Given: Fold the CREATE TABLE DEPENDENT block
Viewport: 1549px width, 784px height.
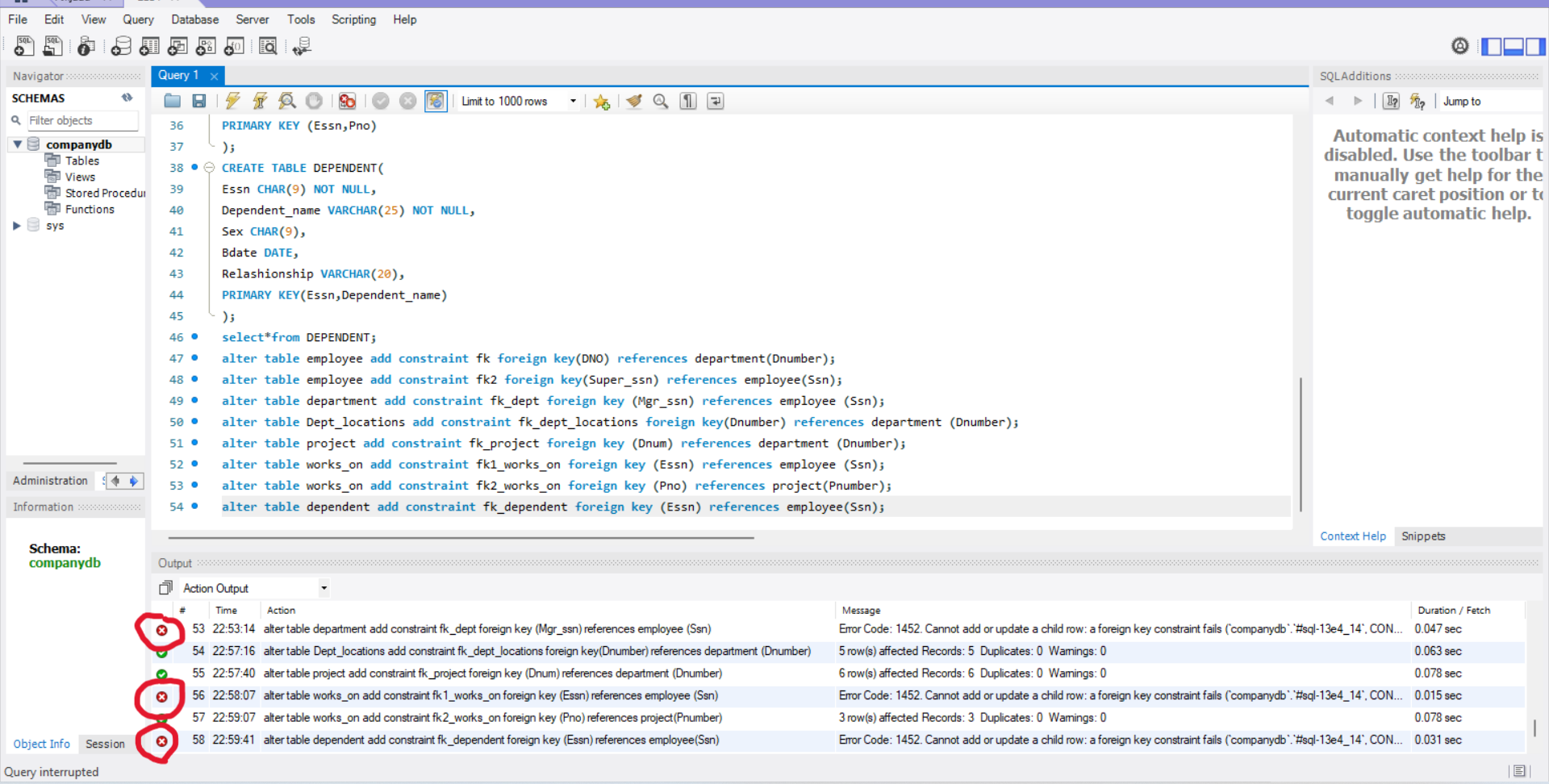Looking at the screenshot, I should (209, 168).
